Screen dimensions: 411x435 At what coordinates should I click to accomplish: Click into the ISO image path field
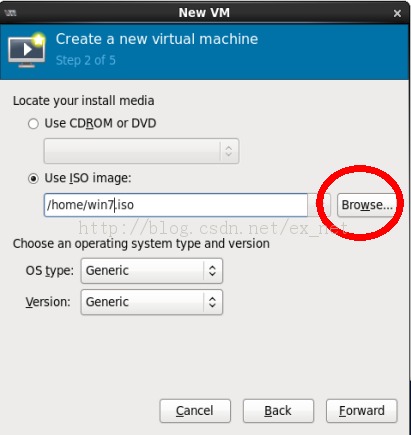pos(176,205)
